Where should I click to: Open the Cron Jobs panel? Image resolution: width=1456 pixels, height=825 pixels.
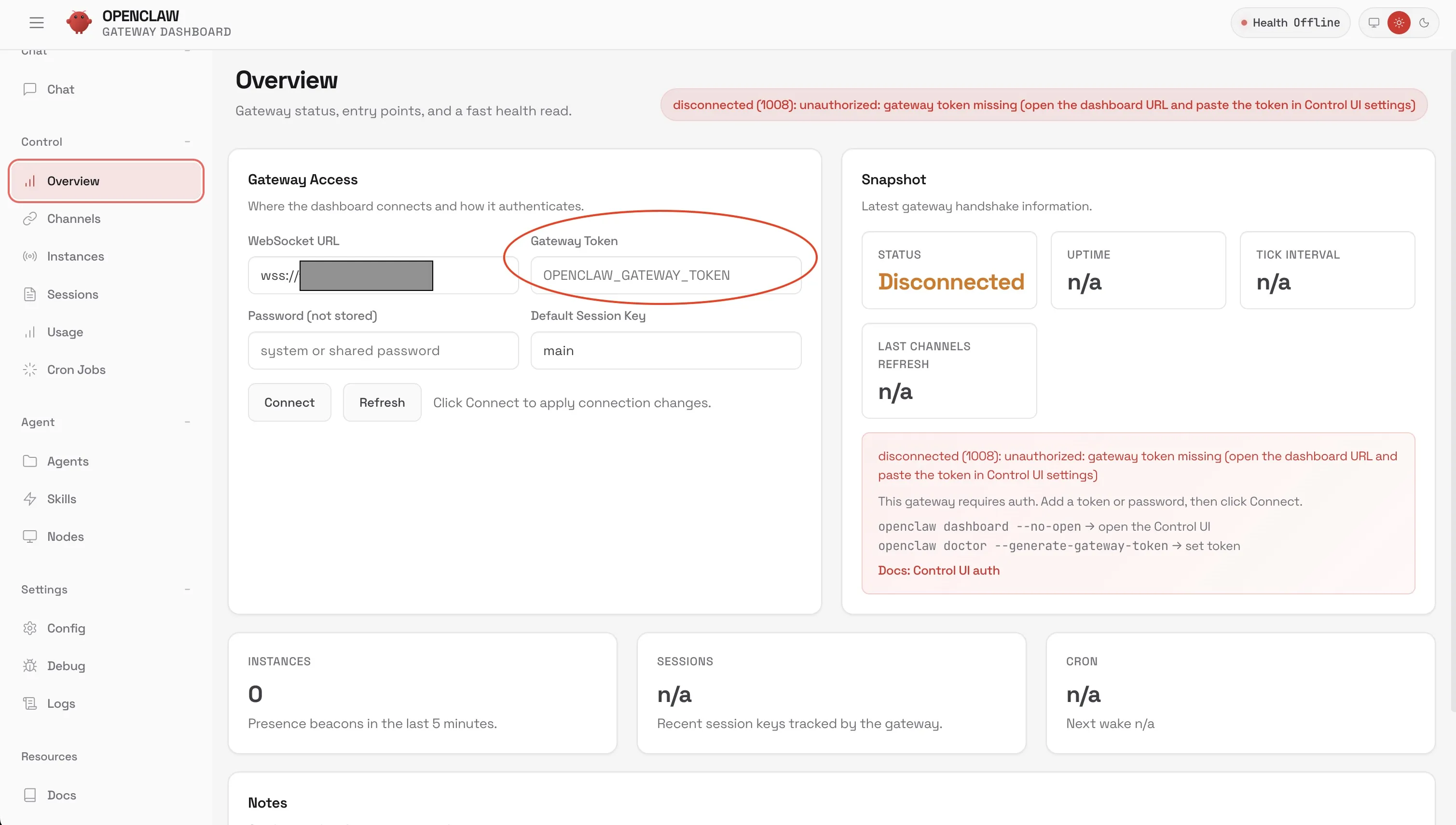point(76,370)
